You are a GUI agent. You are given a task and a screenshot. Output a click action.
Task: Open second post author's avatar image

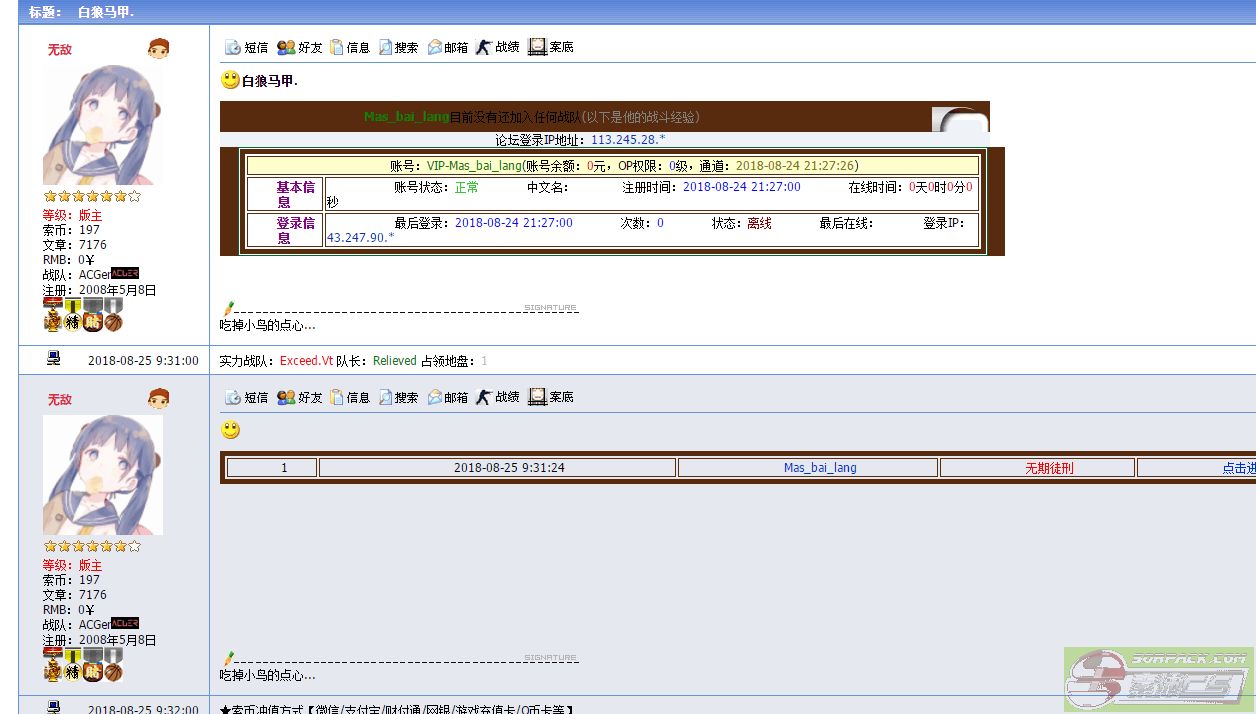(x=102, y=475)
